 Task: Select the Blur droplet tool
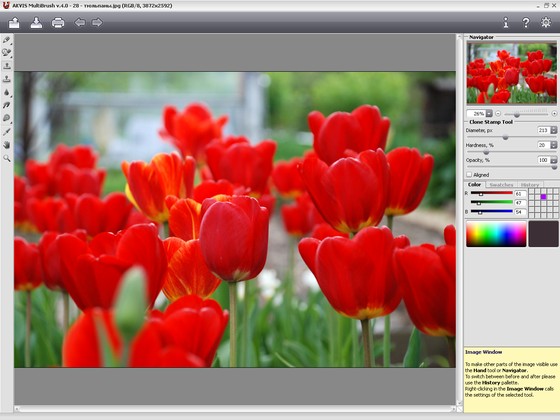7,92
